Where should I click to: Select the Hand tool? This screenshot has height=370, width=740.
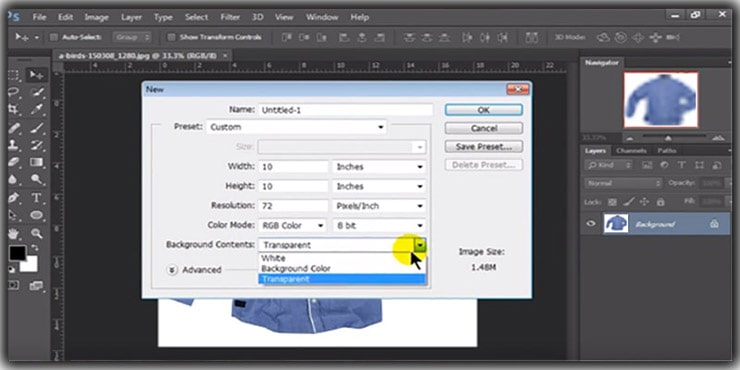point(13,233)
